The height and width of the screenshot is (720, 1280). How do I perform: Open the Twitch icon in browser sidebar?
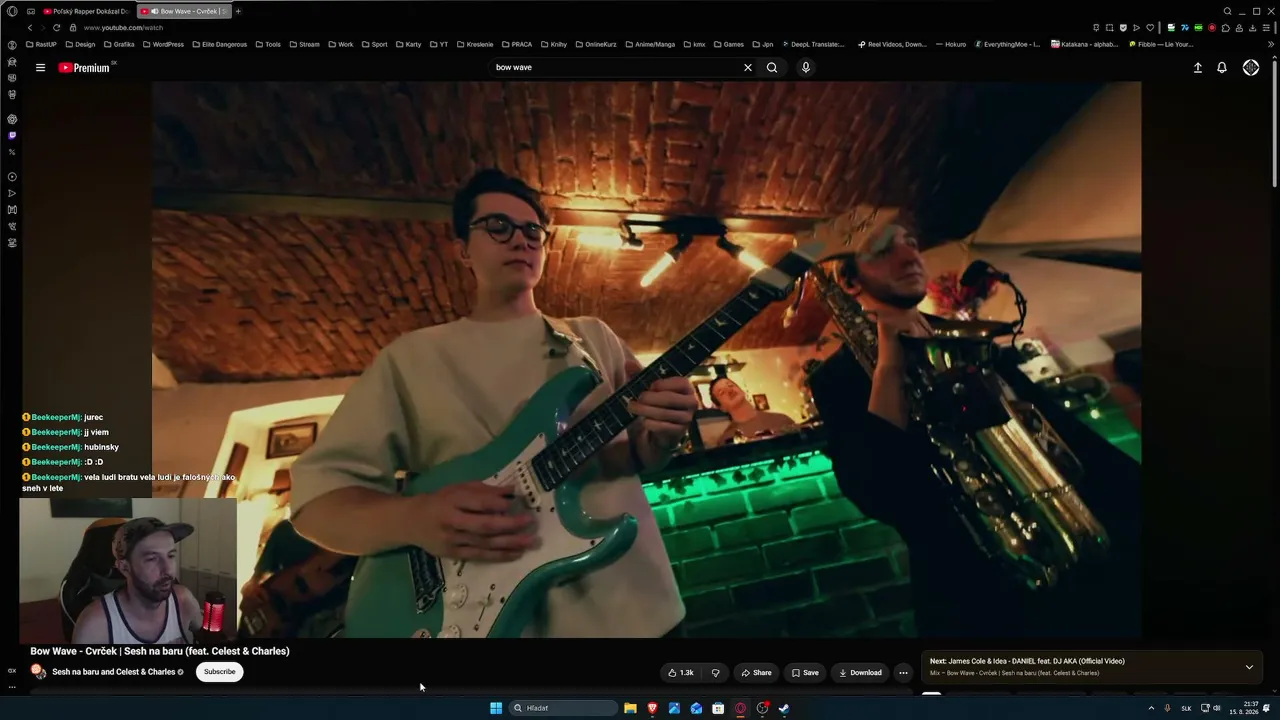point(12,135)
